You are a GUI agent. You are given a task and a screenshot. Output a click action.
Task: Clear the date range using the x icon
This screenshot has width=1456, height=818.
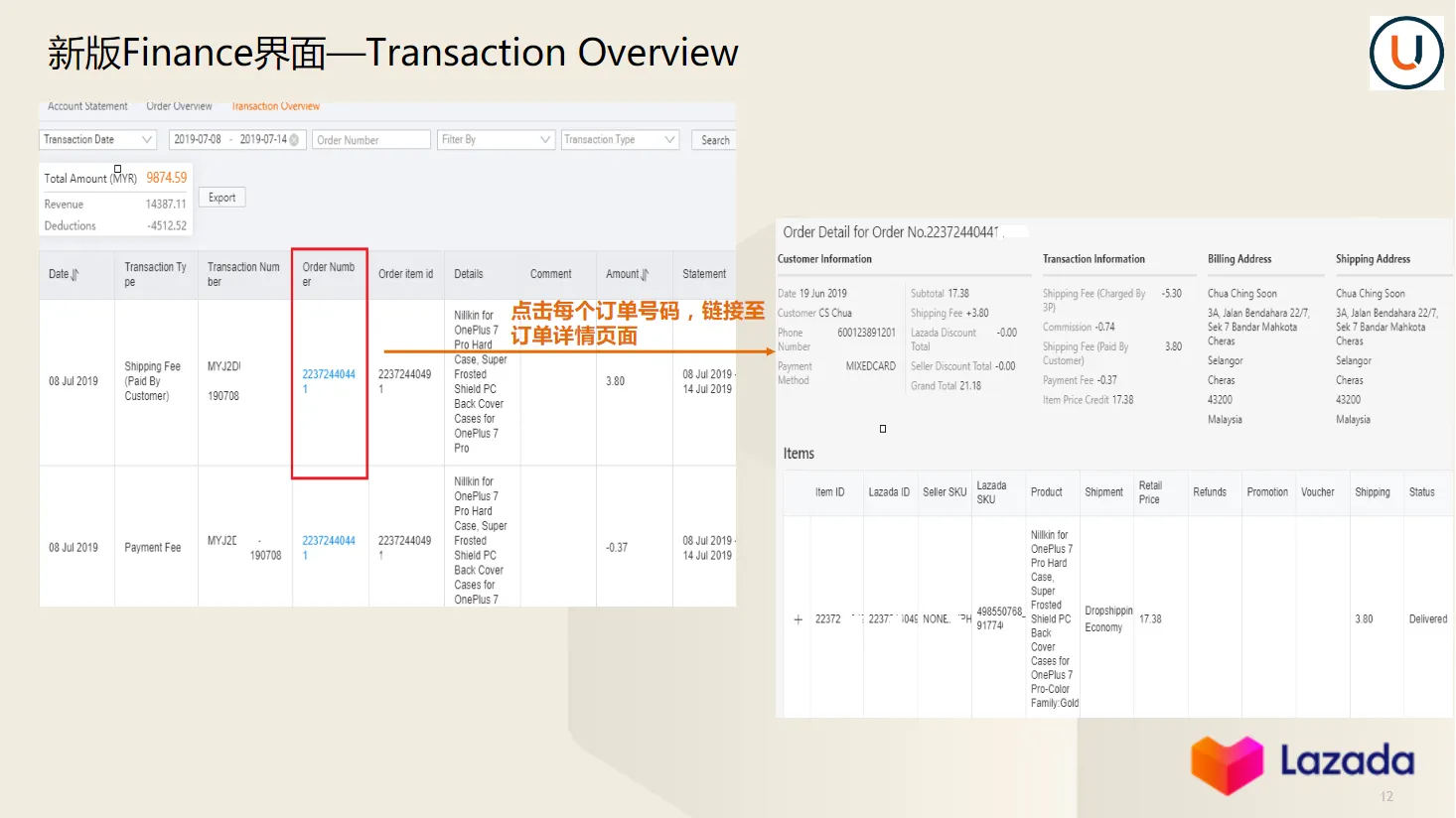[294, 140]
